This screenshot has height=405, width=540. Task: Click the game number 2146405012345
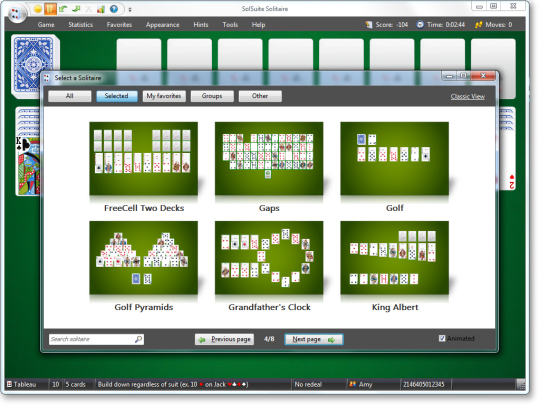tap(424, 384)
